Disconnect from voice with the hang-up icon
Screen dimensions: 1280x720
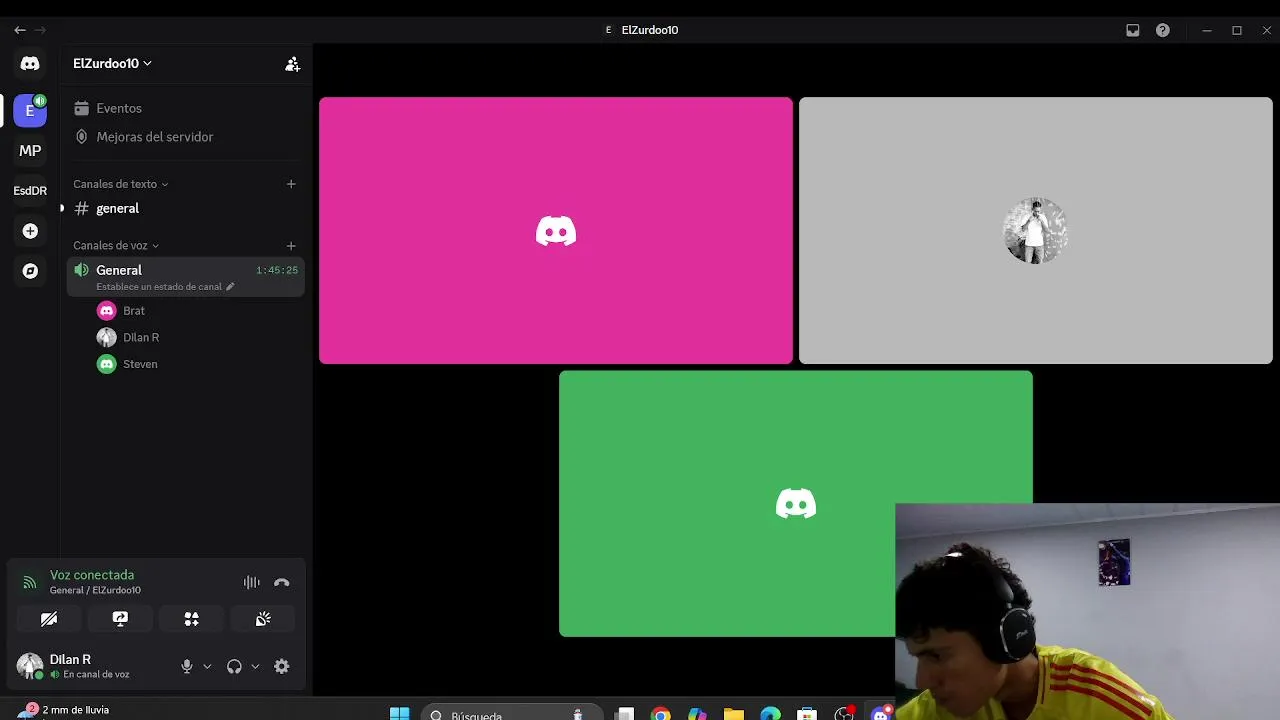tap(282, 582)
